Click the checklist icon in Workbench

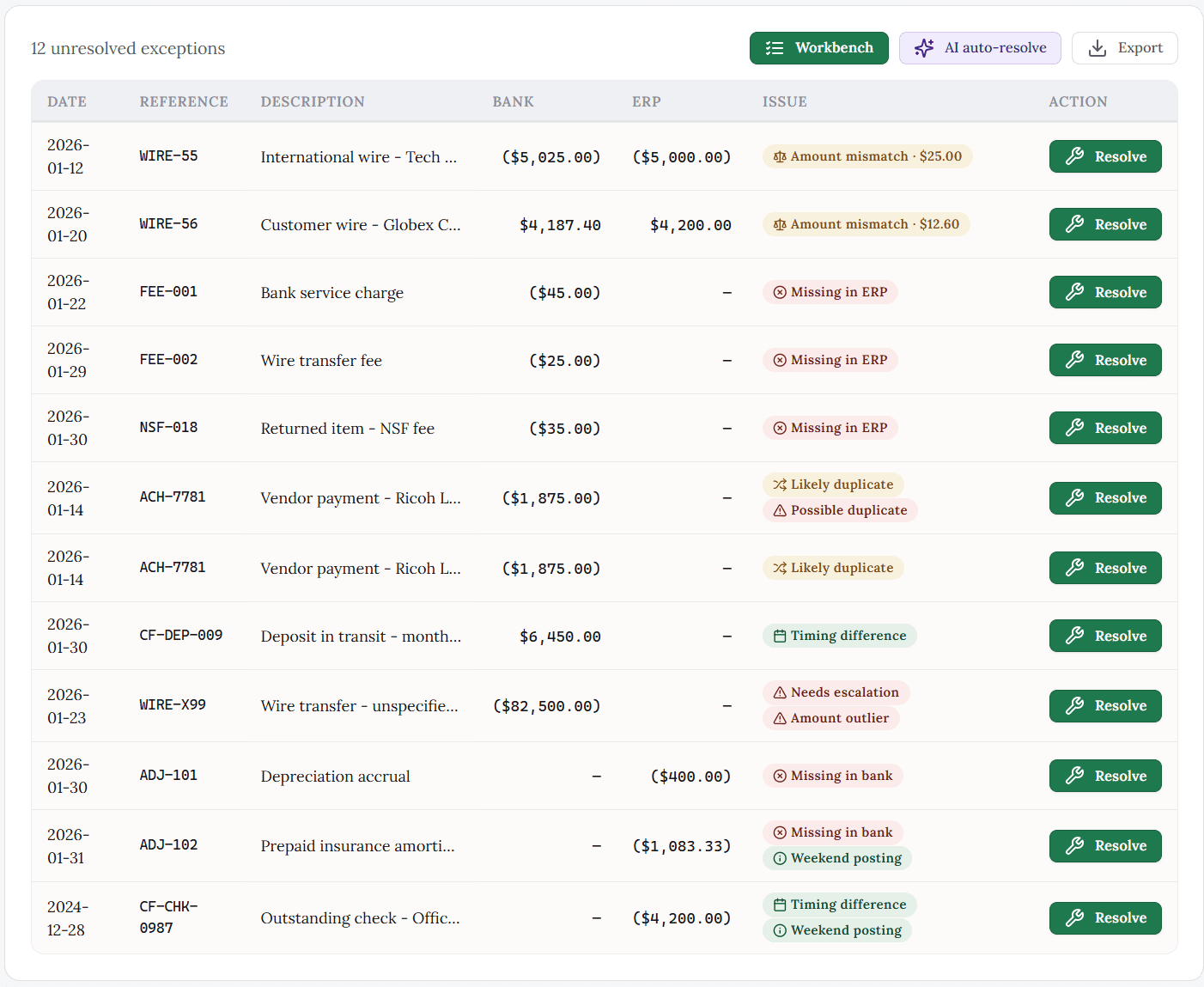click(x=775, y=48)
